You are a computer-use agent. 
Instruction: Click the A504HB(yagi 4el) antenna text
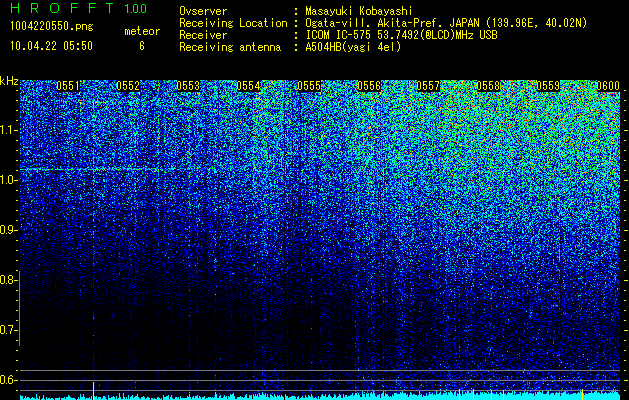point(353,47)
